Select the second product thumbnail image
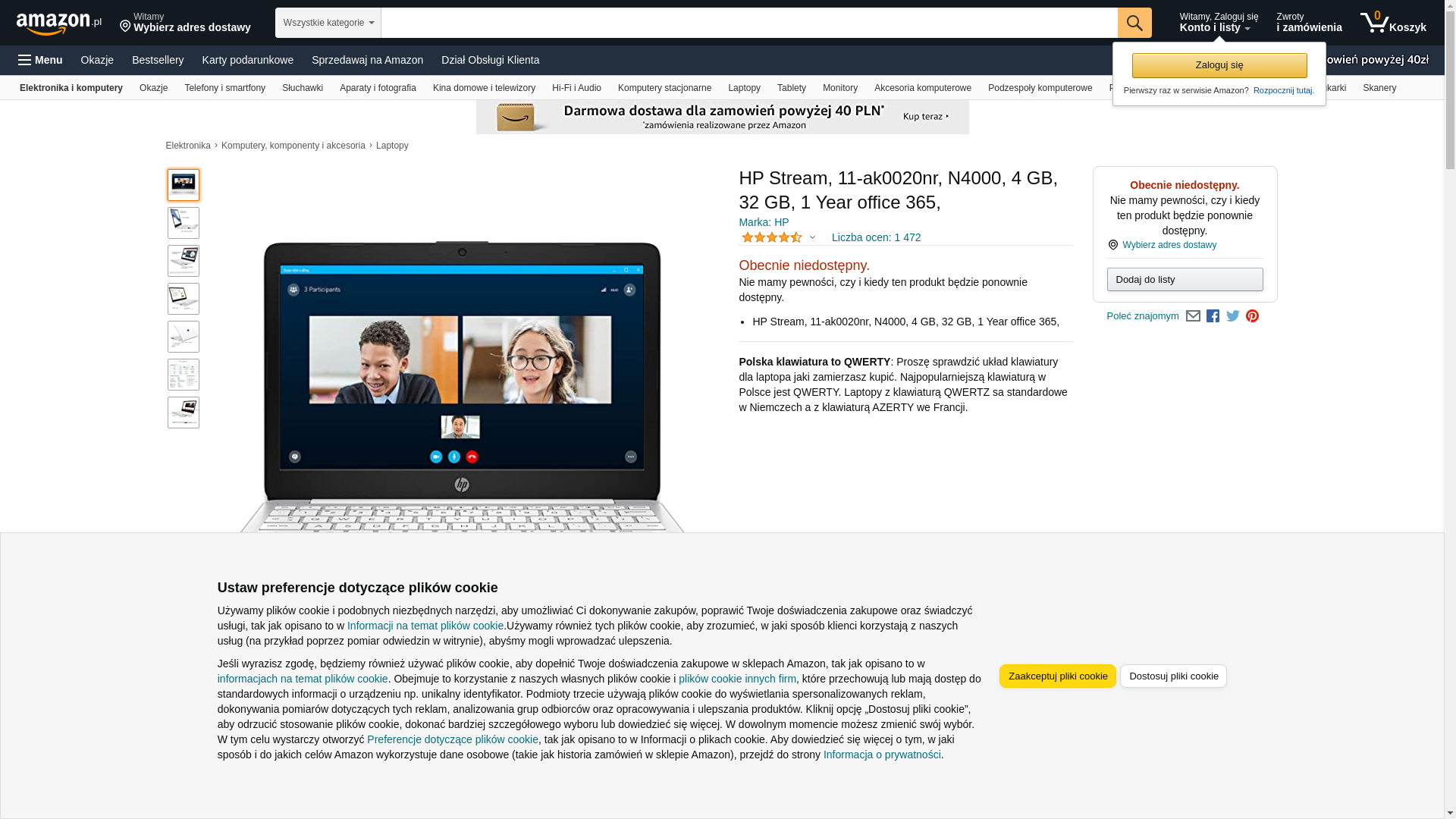1456x819 pixels. coord(184,223)
